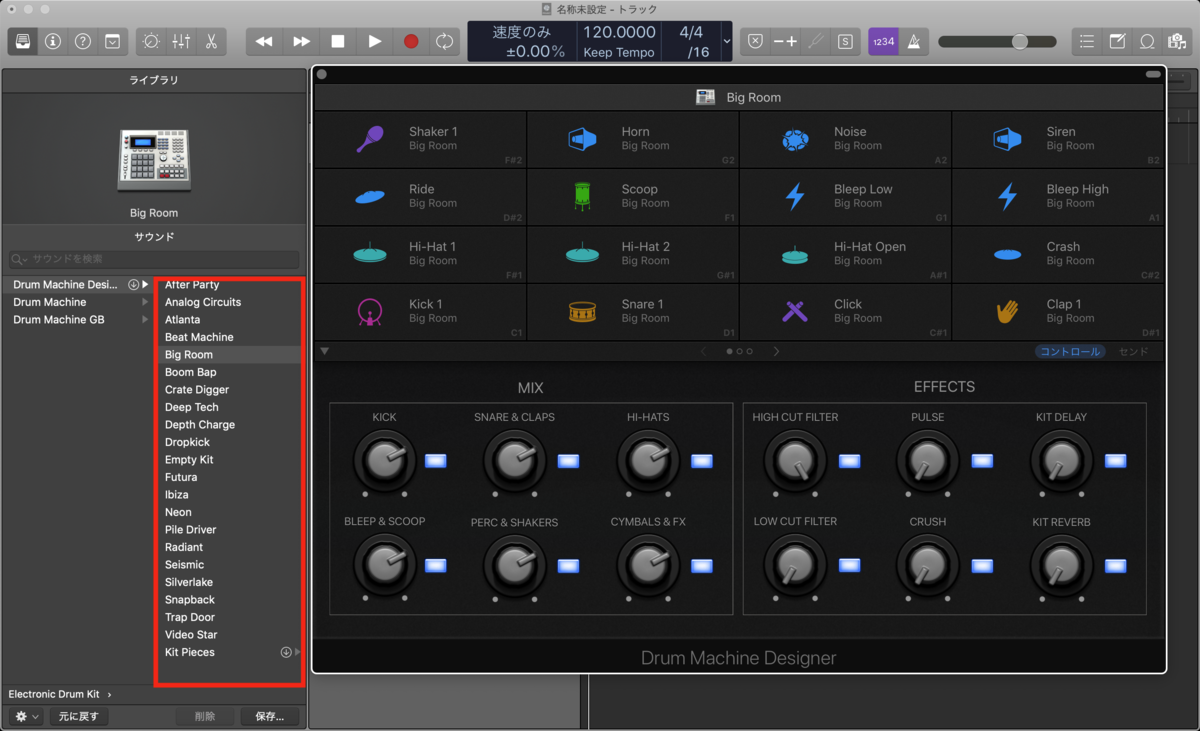Toggle the HIGH CUT FILTER effect button
The width and height of the screenshot is (1200, 731).
(x=849, y=461)
